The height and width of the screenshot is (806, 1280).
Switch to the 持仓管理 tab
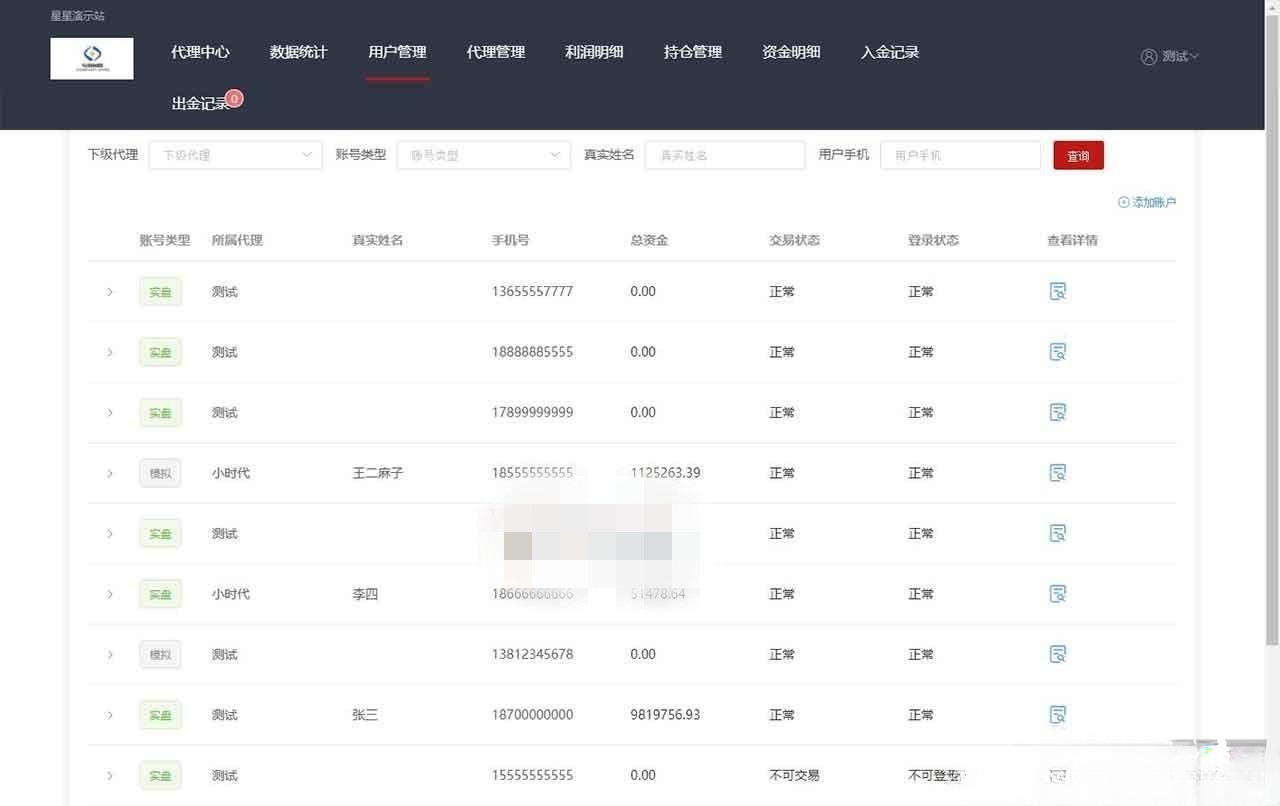coord(692,52)
